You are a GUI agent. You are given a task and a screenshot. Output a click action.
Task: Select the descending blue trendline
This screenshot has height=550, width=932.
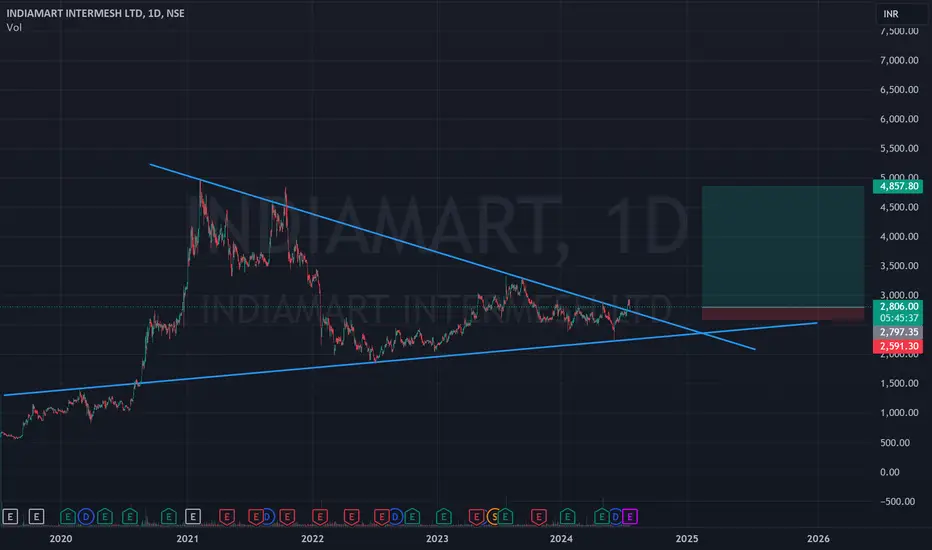(x=452, y=256)
